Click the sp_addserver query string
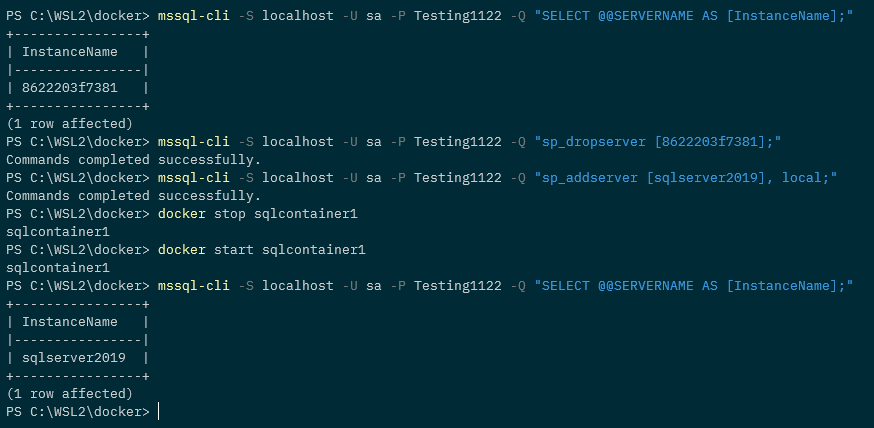The width and height of the screenshot is (874, 428). pyautogui.click(x=685, y=178)
